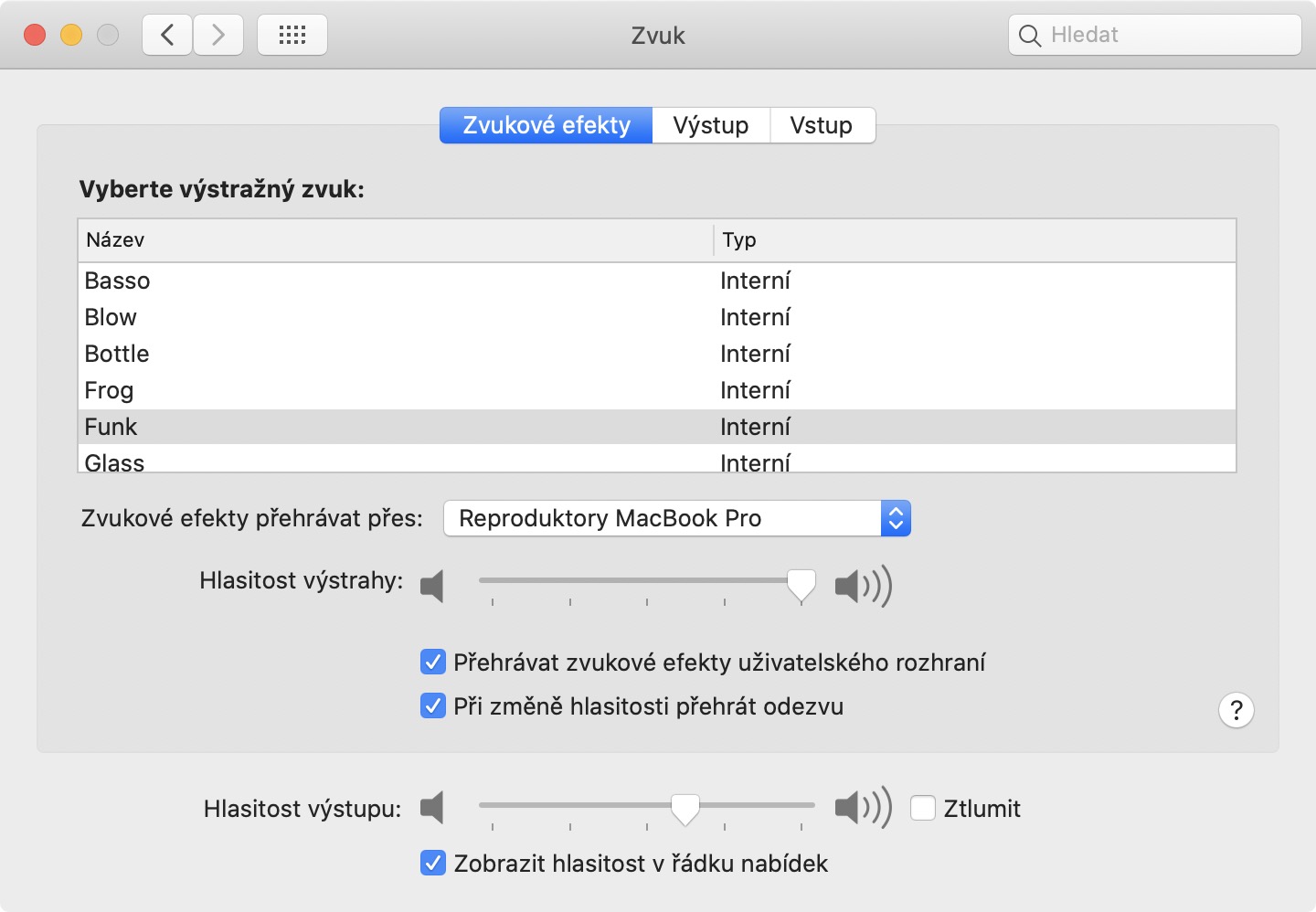The width and height of the screenshot is (1316, 912).
Task: Disable user interface sound effects checkbox
Action: (433, 662)
